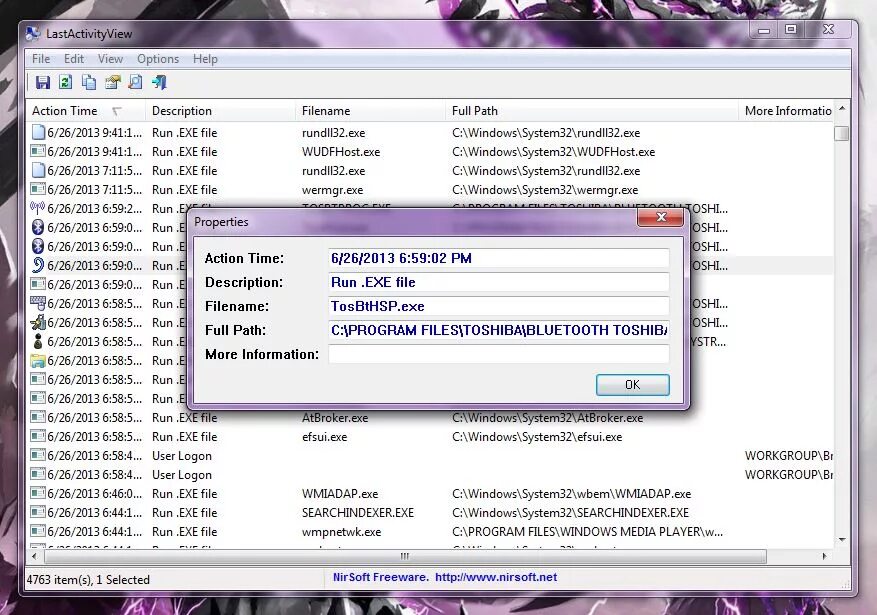877x615 pixels.
Task: Sort by the Description column header
Action: tap(220, 111)
